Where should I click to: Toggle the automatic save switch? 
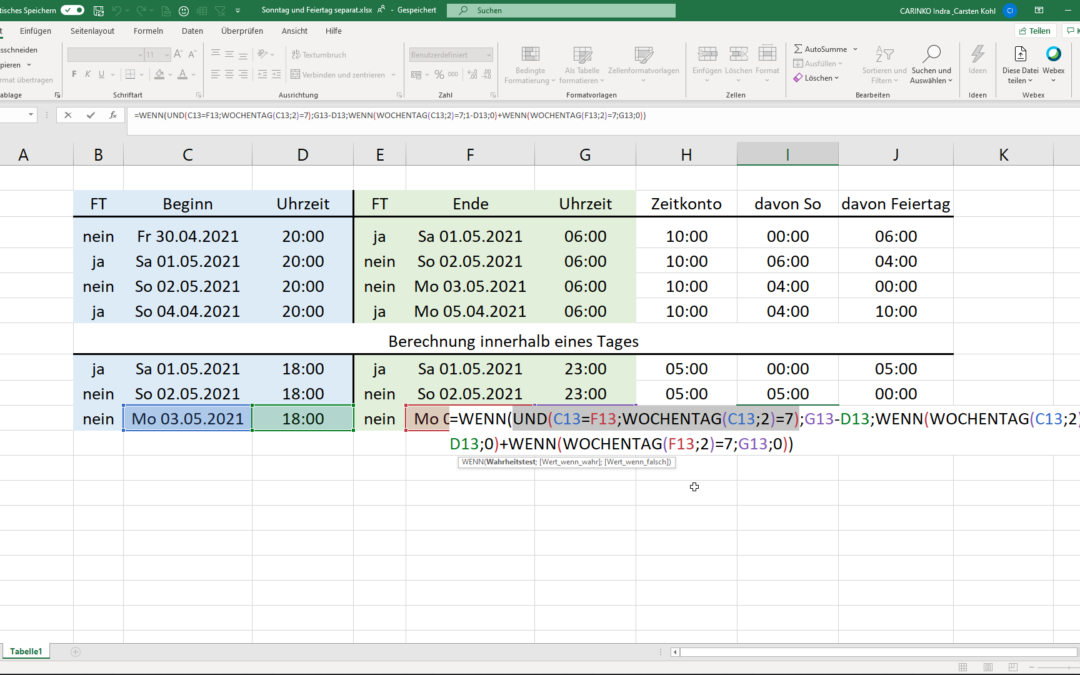[x=72, y=10]
